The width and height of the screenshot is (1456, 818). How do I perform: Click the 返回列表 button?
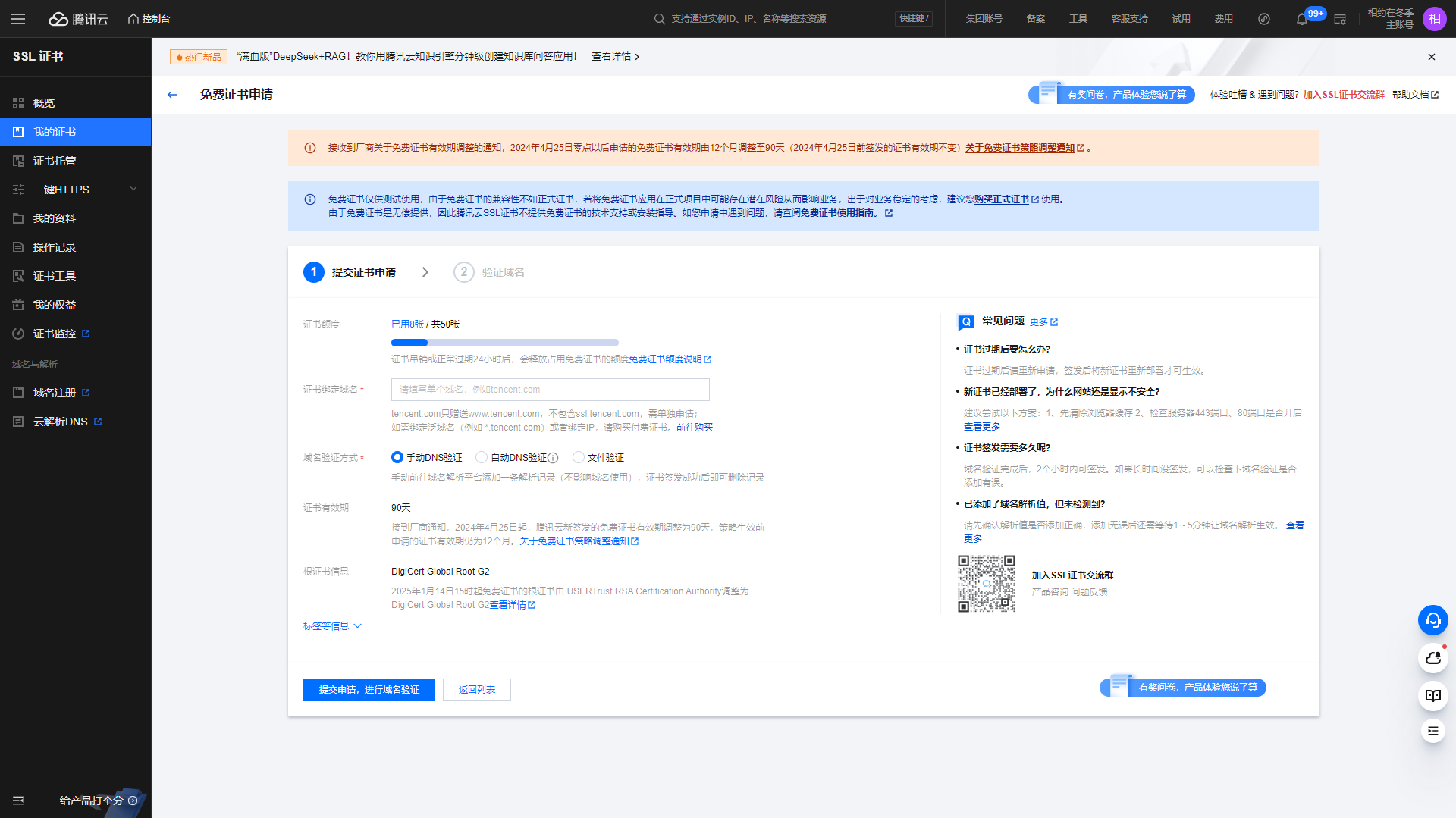coord(476,690)
